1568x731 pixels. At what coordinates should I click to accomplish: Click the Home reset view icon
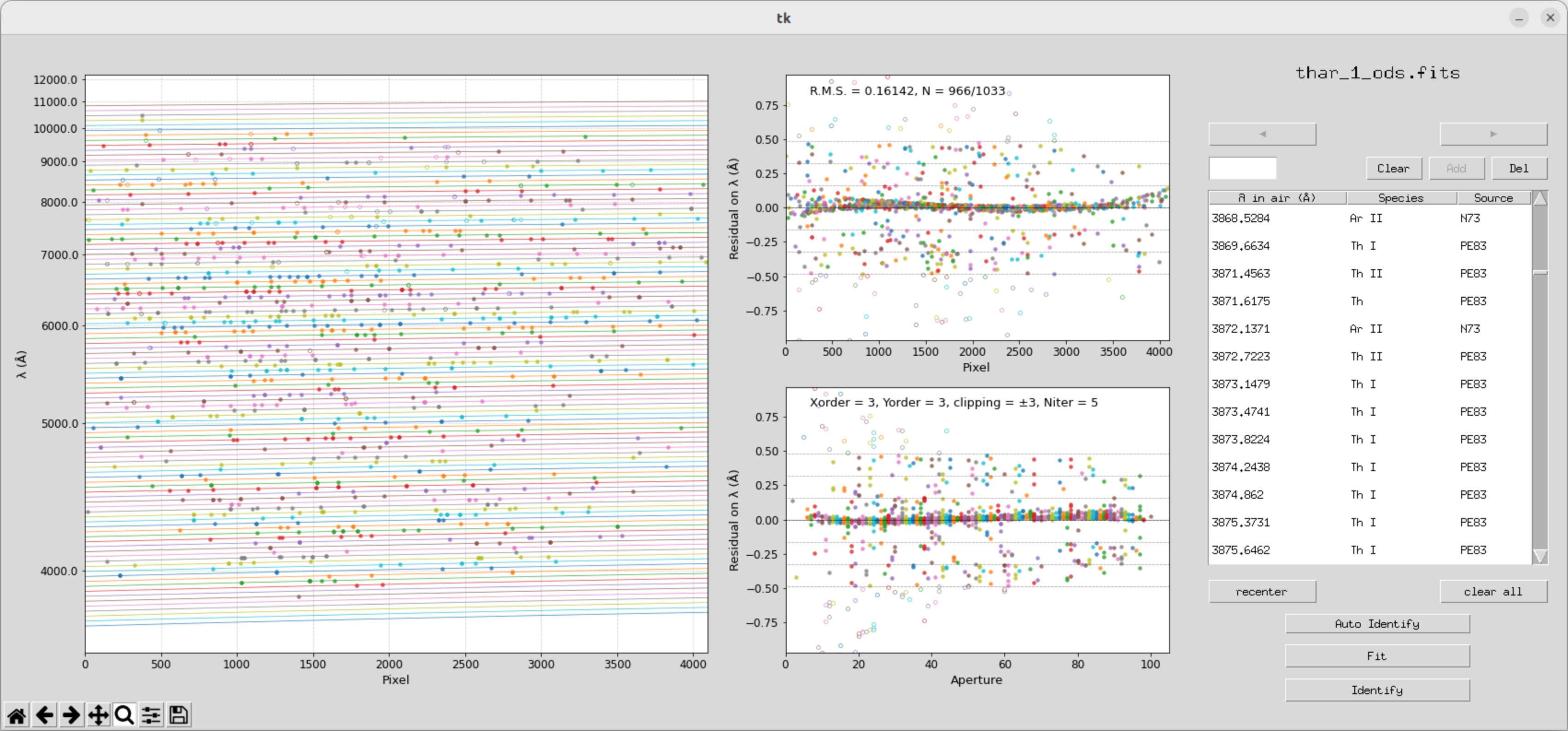coord(17,714)
